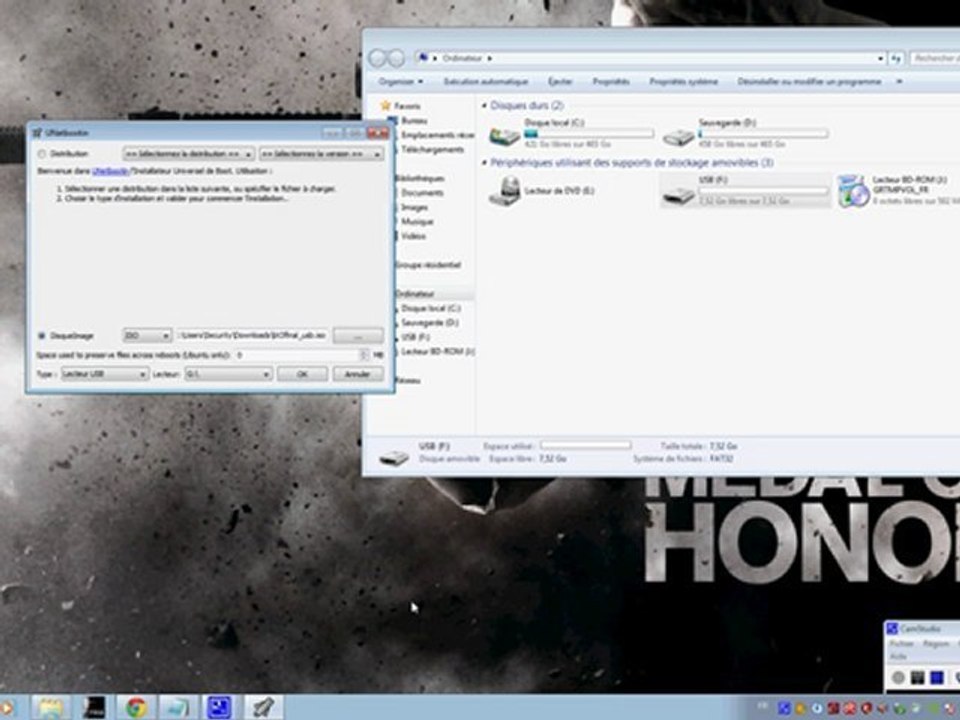
Task: Collapse the Disques durs group header
Action: click(x=484, y=106)
